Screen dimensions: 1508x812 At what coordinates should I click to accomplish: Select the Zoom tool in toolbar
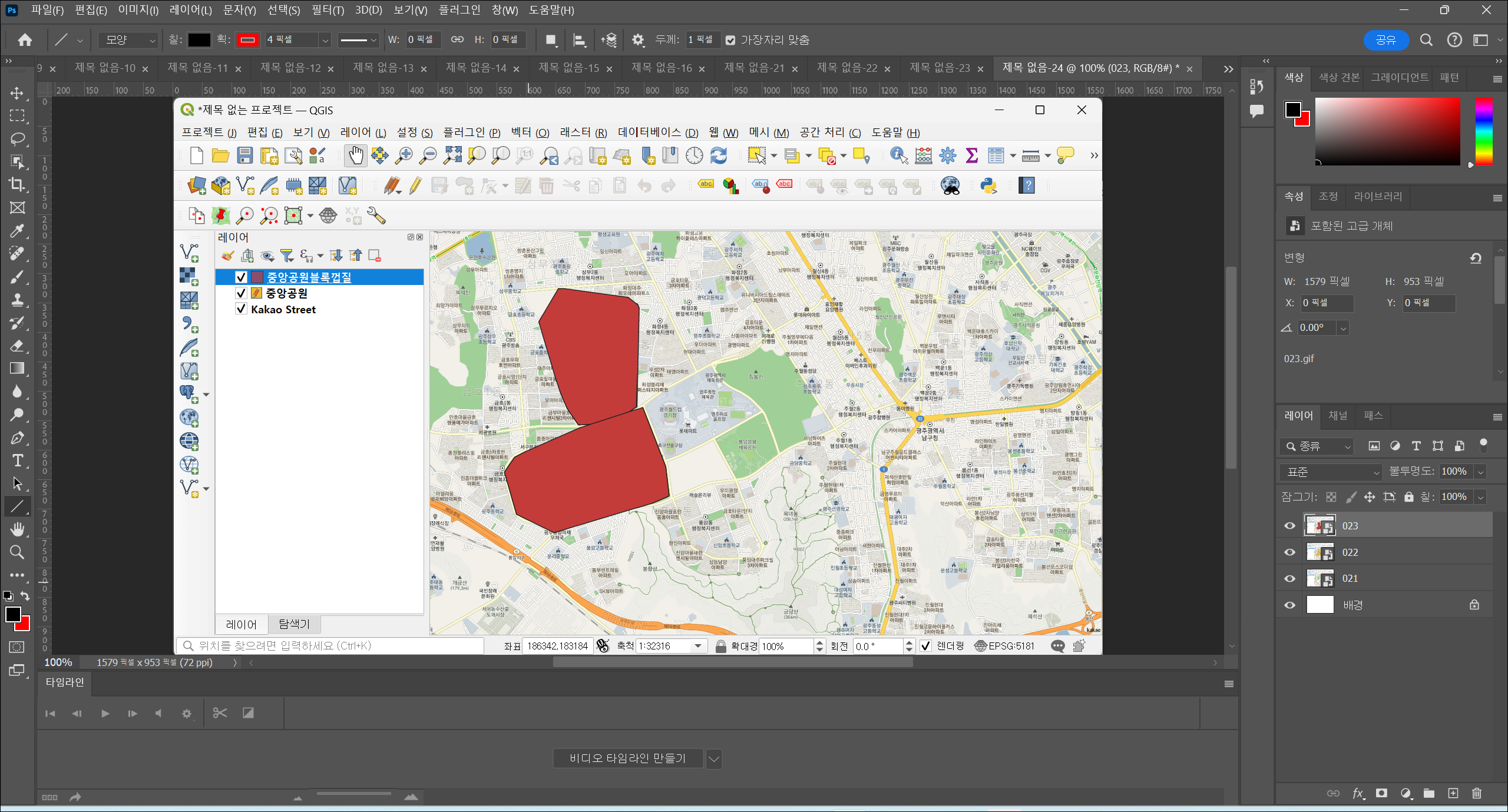[x=17, y=552]
